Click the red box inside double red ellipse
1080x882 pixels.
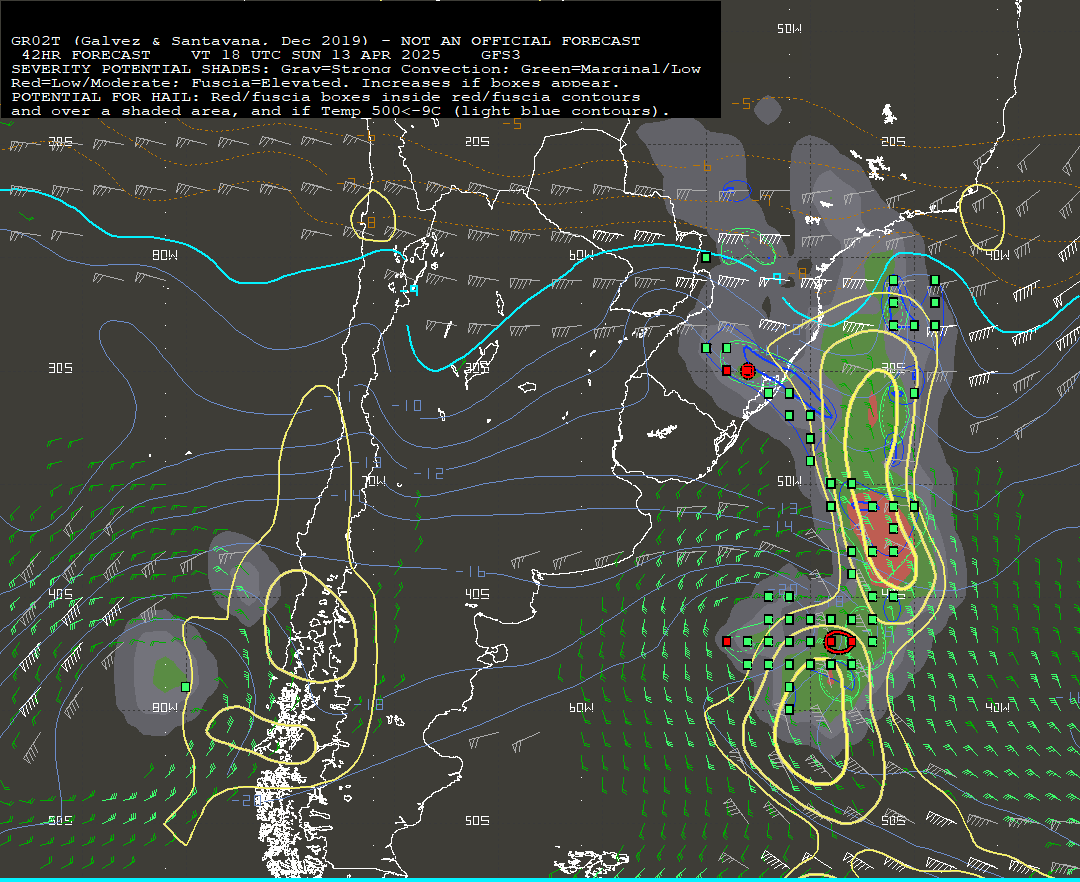831,641
